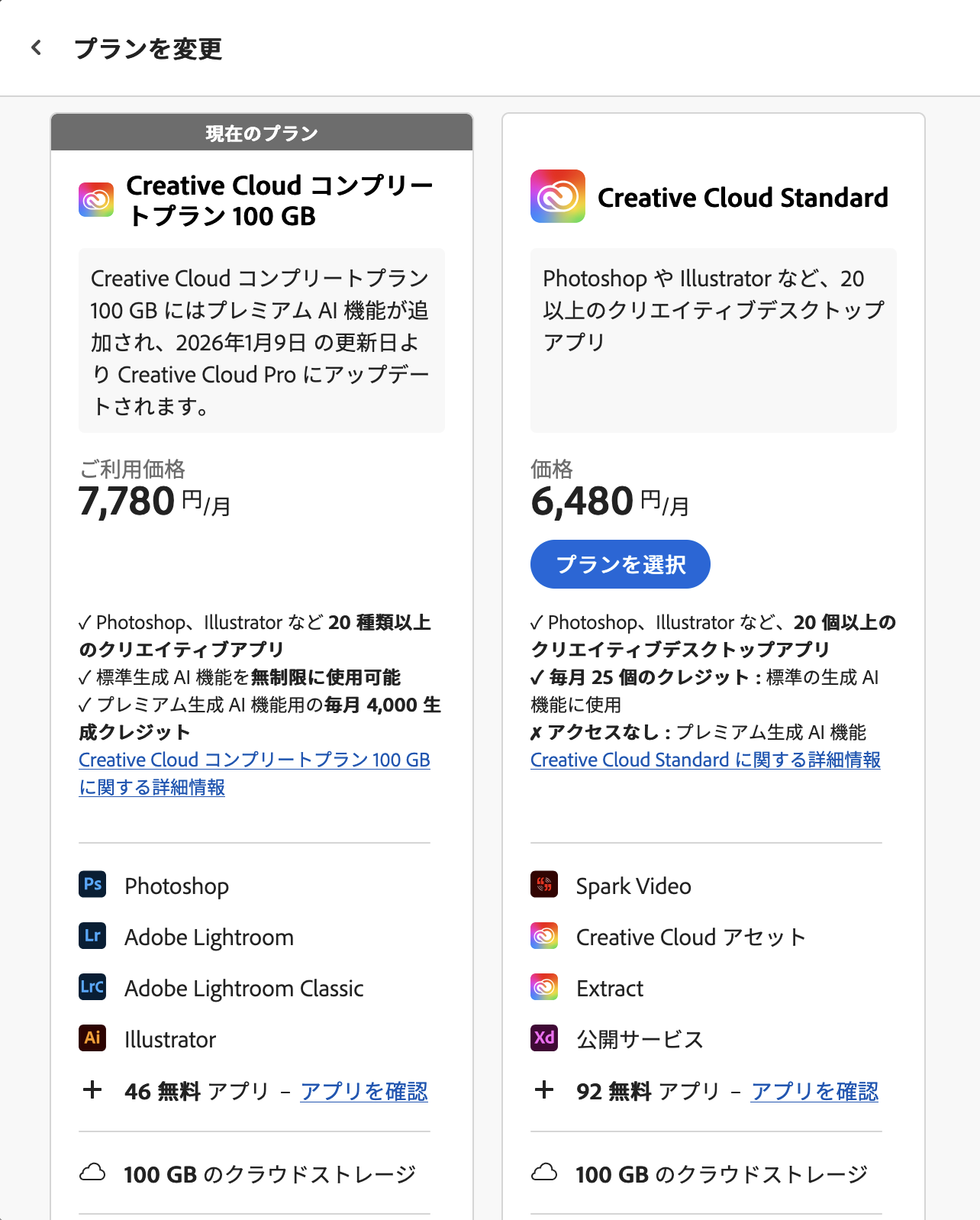Click cloud storage icon in Standard plan
Screen dimensions: 980x1220
tap(544, 1172)
